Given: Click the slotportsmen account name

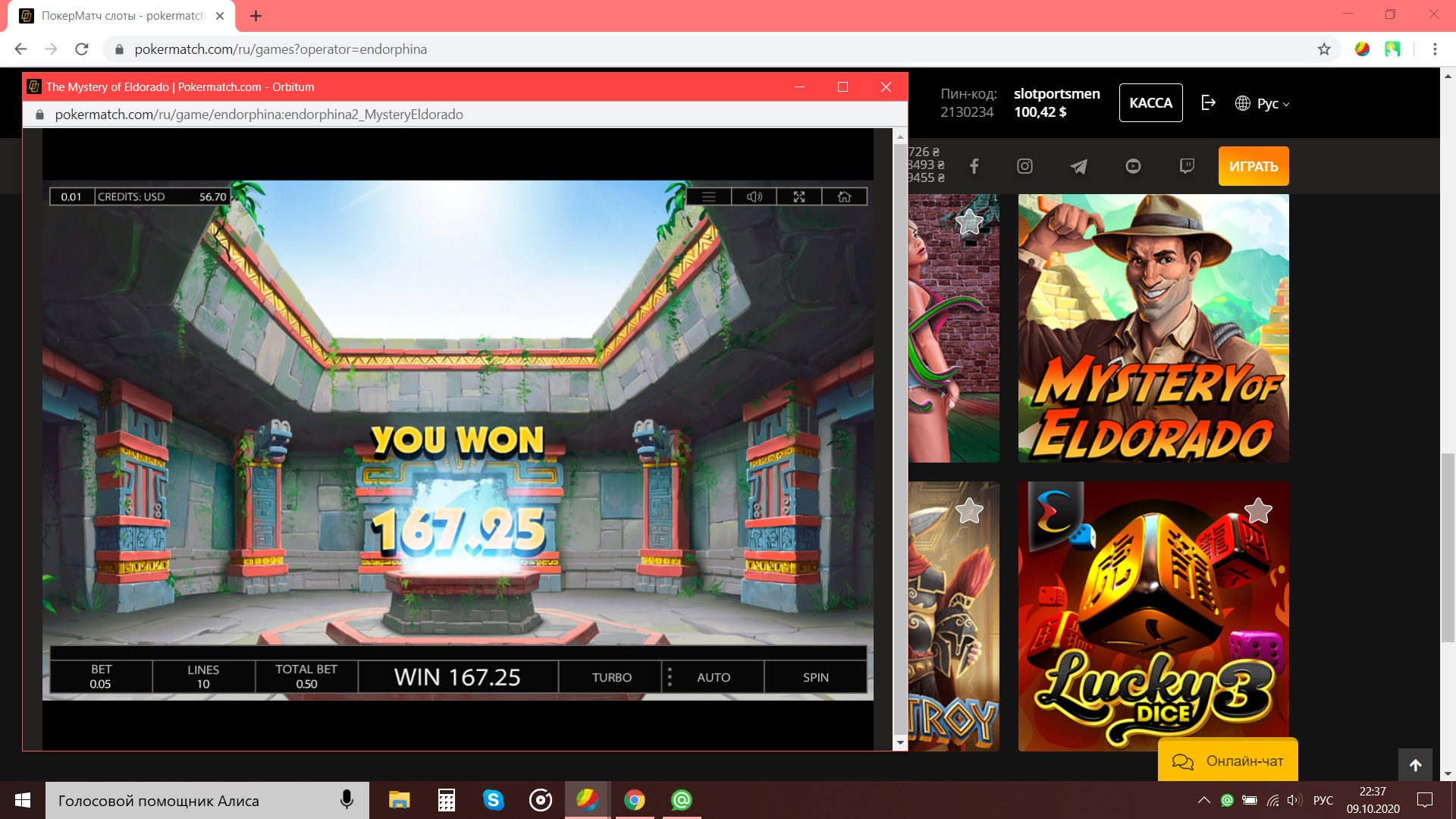Looking at the screenshot, I should (1056, 93).
